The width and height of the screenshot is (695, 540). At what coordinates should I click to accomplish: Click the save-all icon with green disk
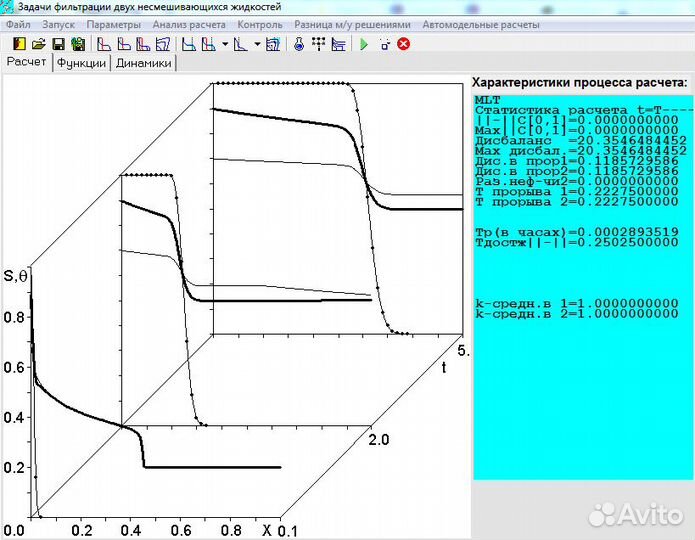pos(77,44)
